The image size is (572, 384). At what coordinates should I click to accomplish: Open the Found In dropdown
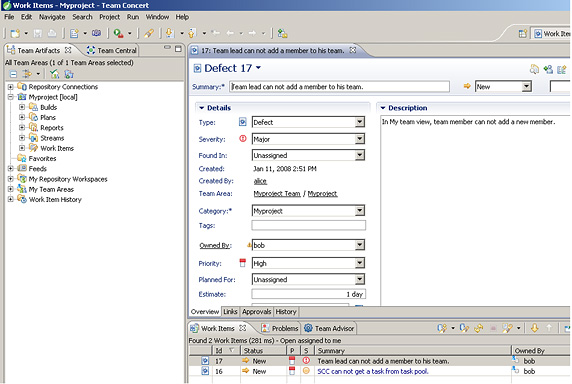click(x=360, y=155)
